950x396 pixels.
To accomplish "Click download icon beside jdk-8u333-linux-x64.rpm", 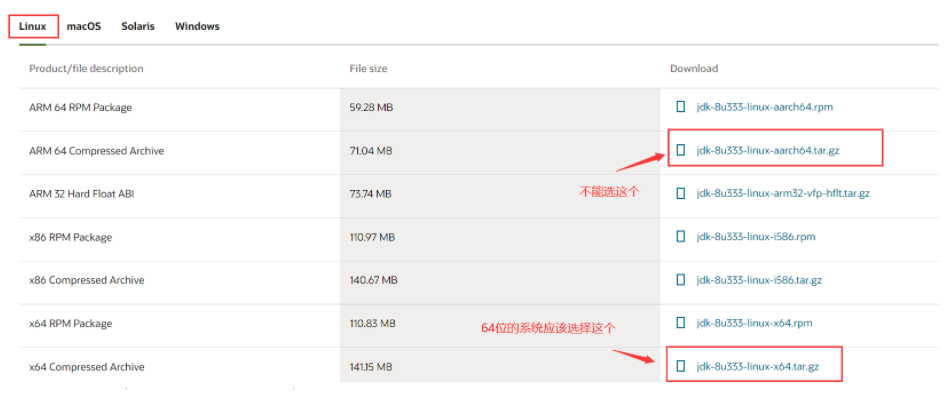I will coord(680,323).
